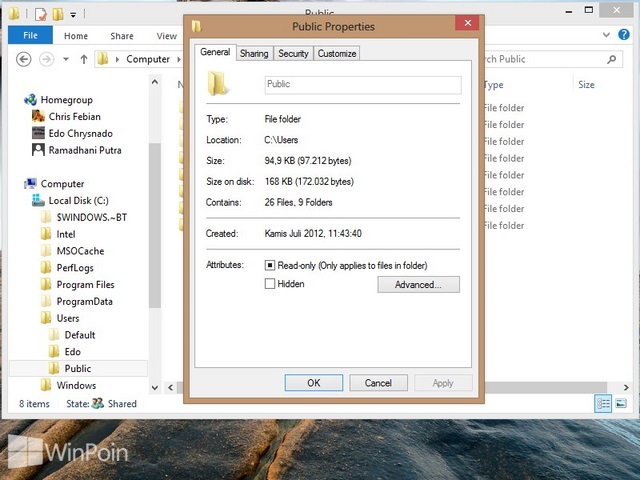This screenshot has width=640, height=480.
Task: Click the address bar folder icon
Action: 102,59
